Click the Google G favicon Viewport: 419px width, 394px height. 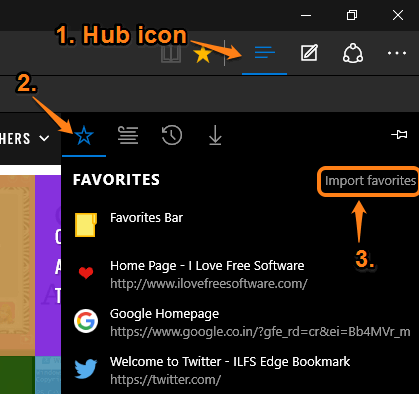86,321
